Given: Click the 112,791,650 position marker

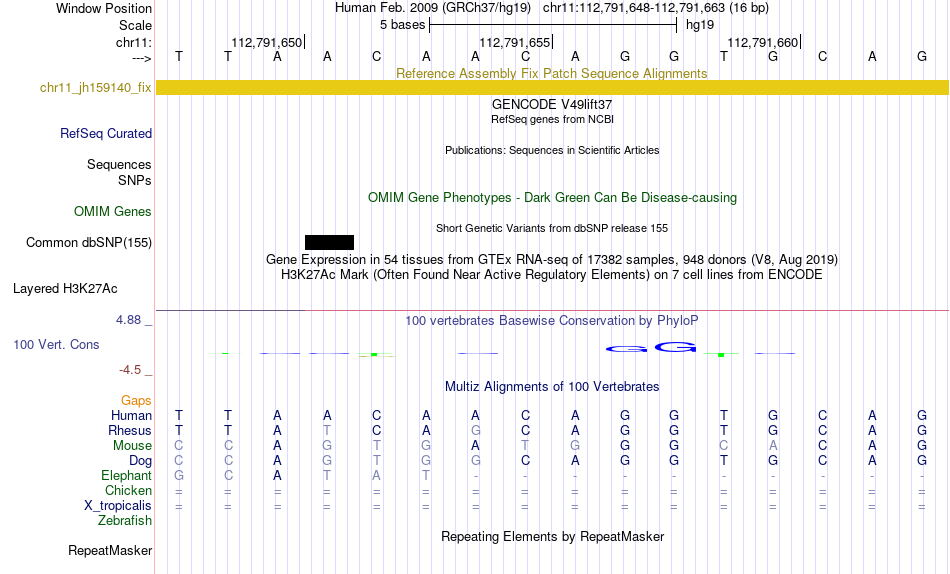Looking at the screenshot, I should click(x=267, y=42).
